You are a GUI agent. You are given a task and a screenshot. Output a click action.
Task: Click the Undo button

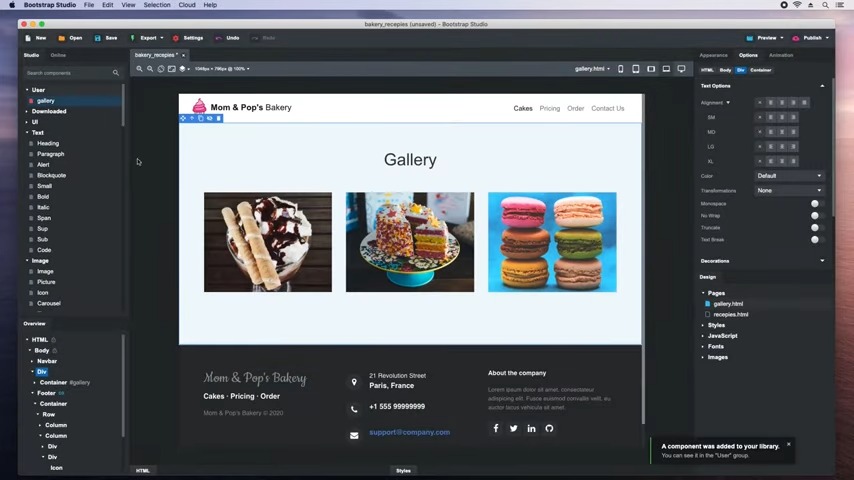click(228, 38)
